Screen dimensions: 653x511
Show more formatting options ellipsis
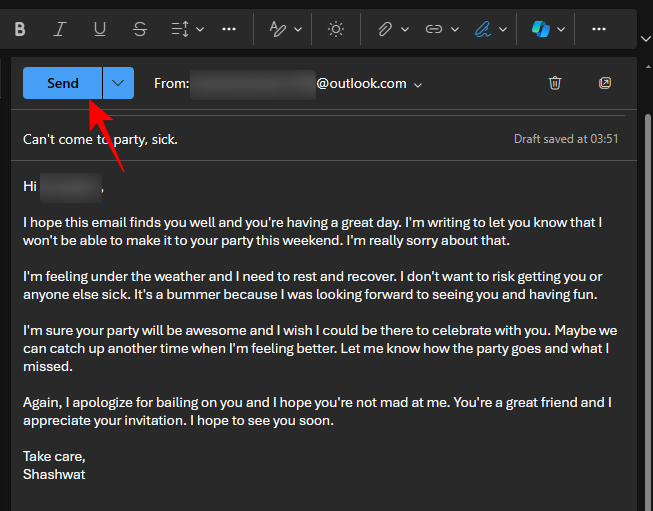(x=229, y=29)
